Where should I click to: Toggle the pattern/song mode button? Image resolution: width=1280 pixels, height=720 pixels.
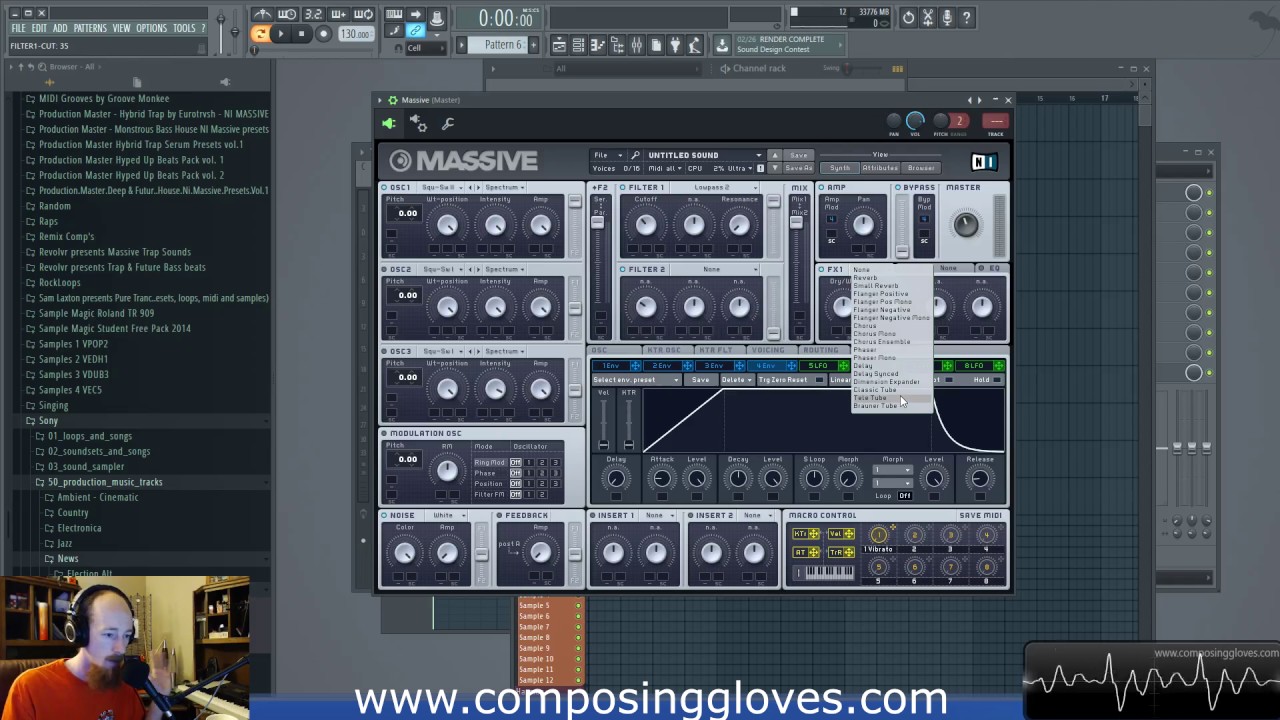pyautogui.click(x=260, y=34)
